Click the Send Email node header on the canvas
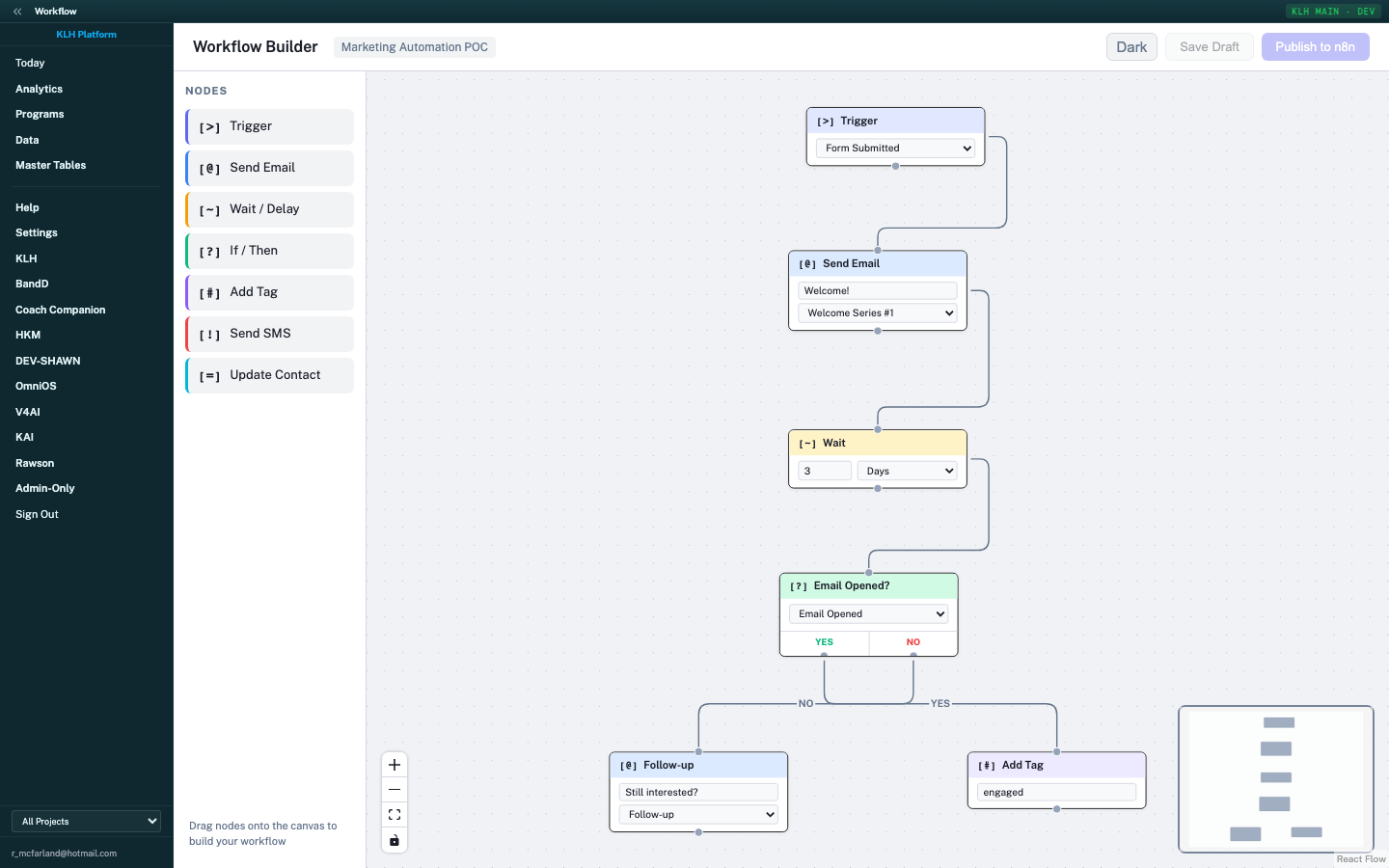1389x868 pixels. 878,263
